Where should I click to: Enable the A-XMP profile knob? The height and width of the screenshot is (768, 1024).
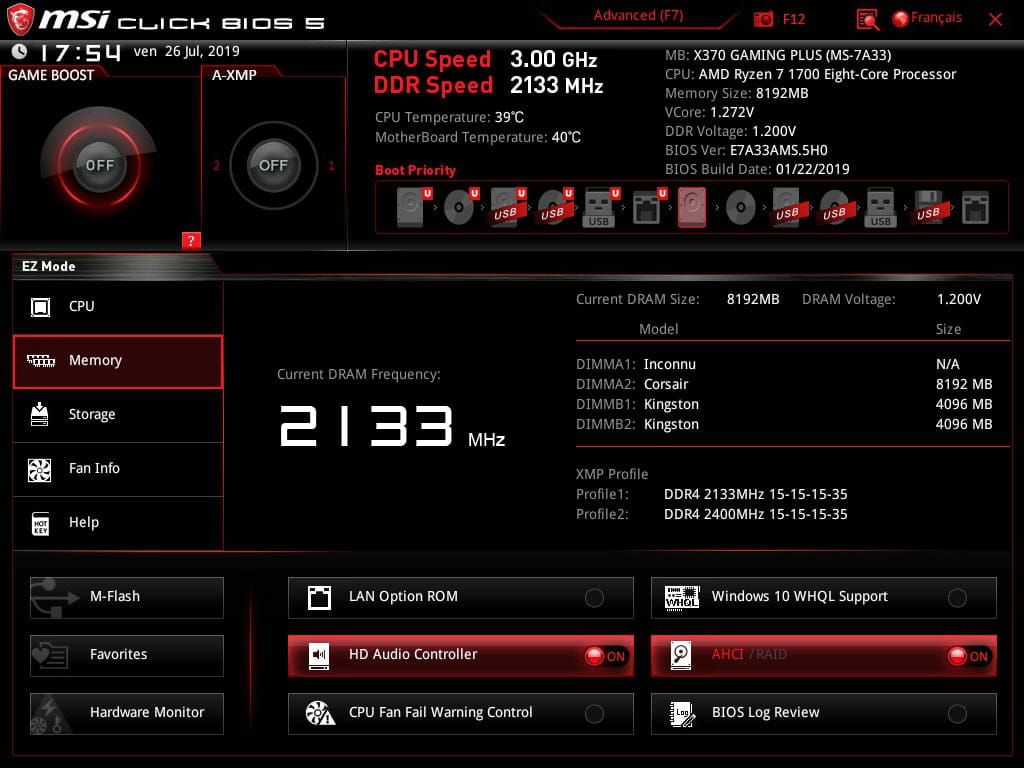(273, 165)
